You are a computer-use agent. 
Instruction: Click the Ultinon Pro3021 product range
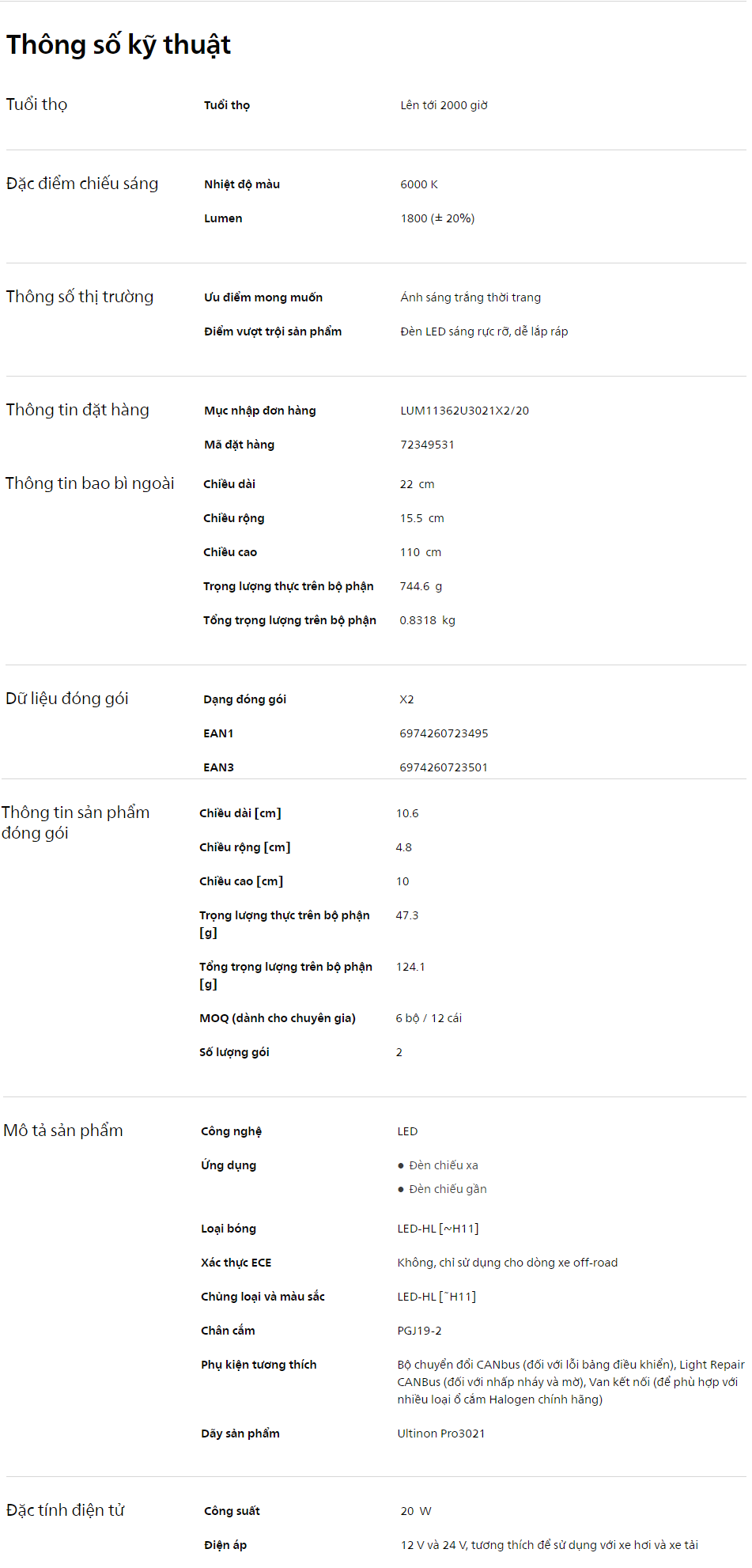tap(441, 1434)
